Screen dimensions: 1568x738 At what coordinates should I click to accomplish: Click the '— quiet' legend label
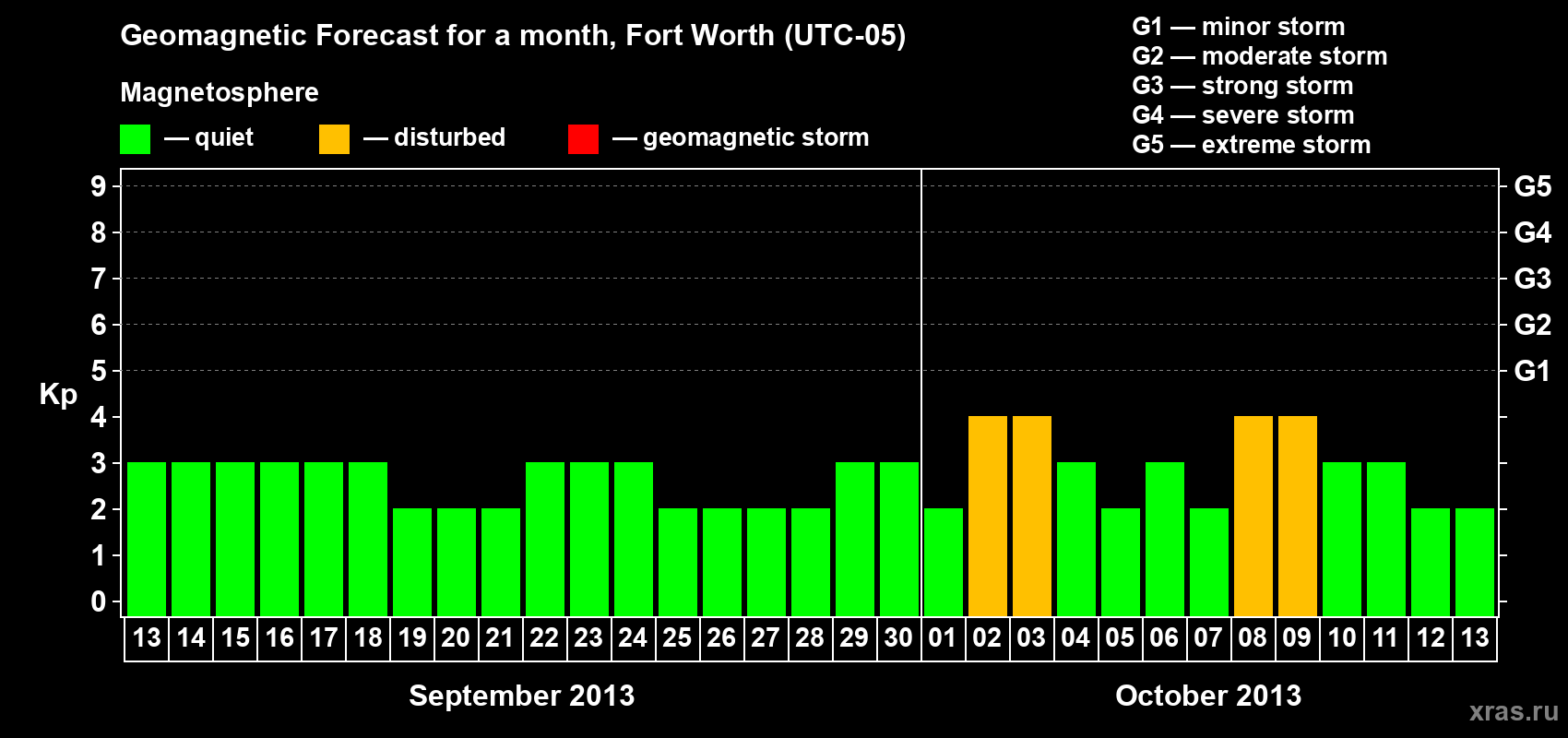[209, 137]
